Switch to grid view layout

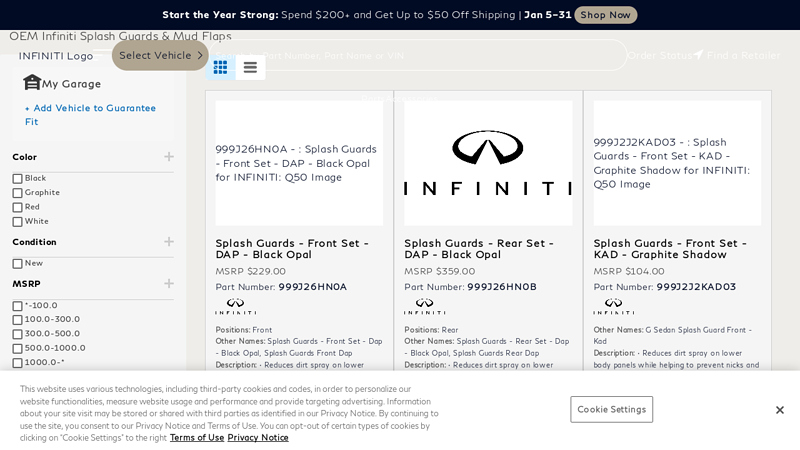(220, 67)
